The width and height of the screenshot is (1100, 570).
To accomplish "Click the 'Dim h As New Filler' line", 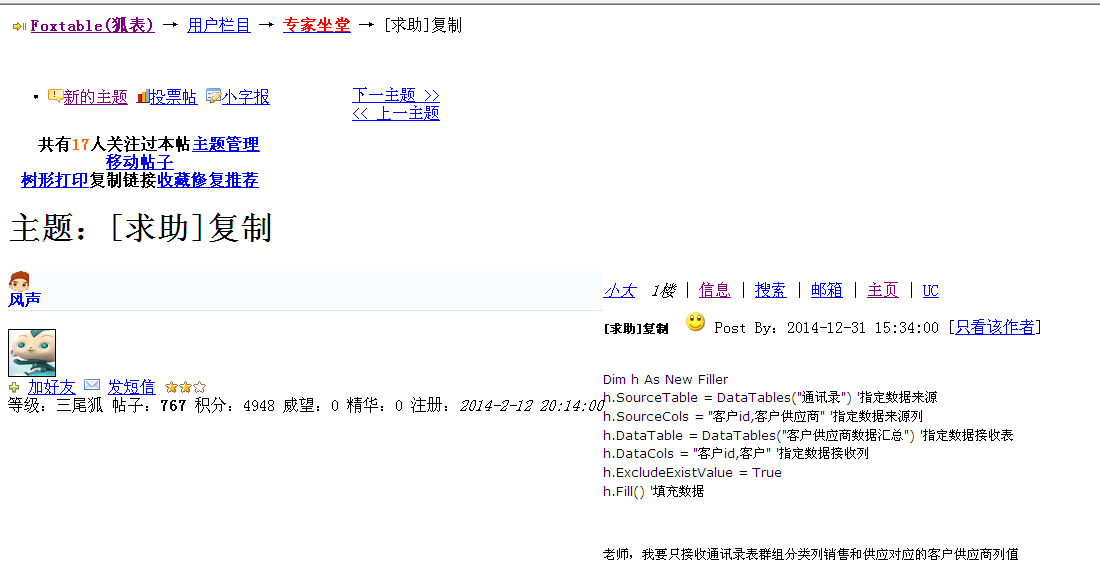I will [x=665, y=379].
